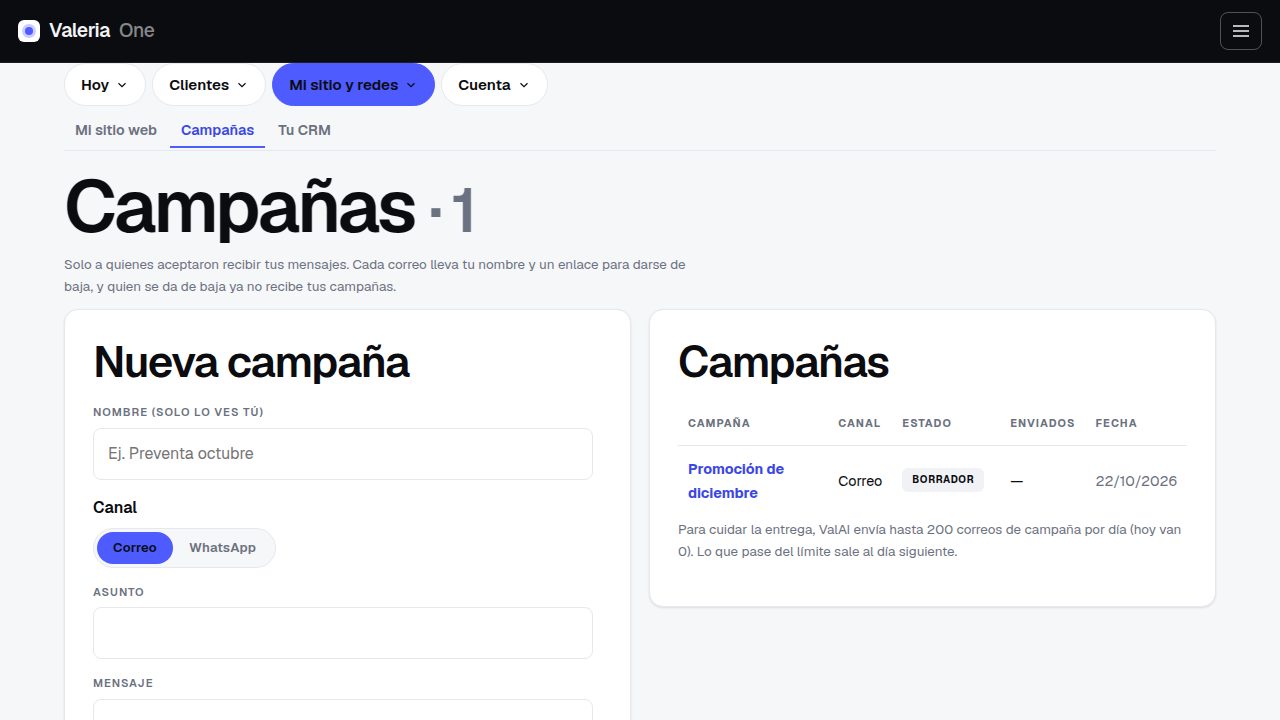Click the BORRADOR status badge
The image size is (1280, 720).
click(x=943, y=480)
